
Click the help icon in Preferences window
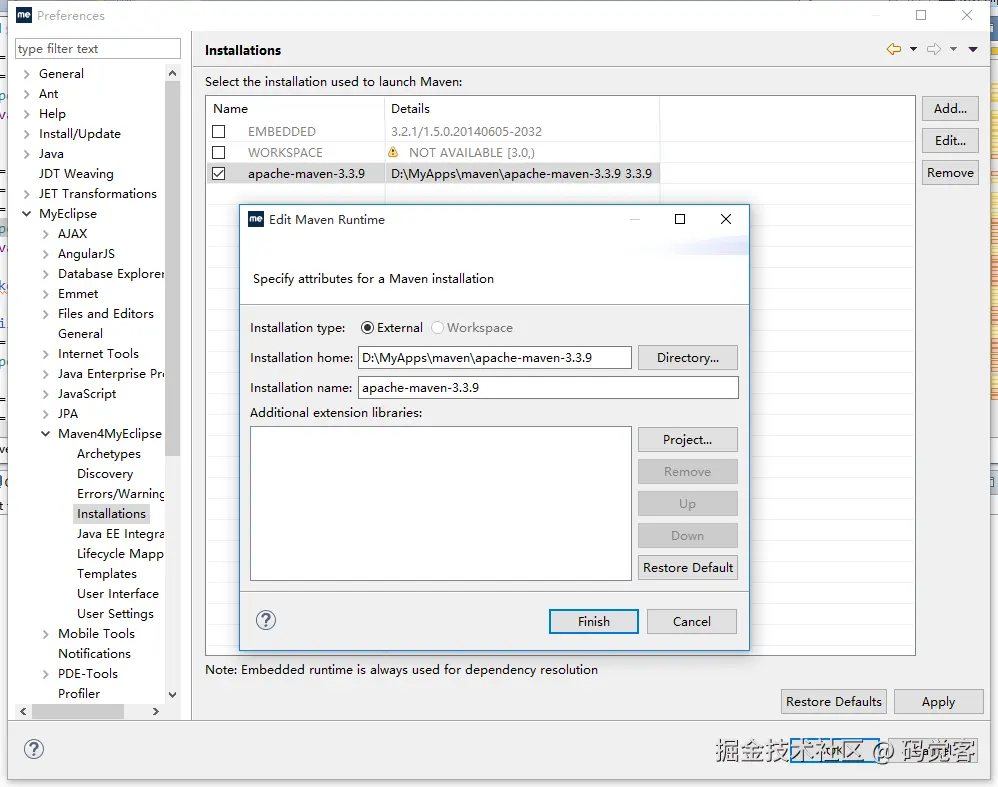click(x=34, y=749)
